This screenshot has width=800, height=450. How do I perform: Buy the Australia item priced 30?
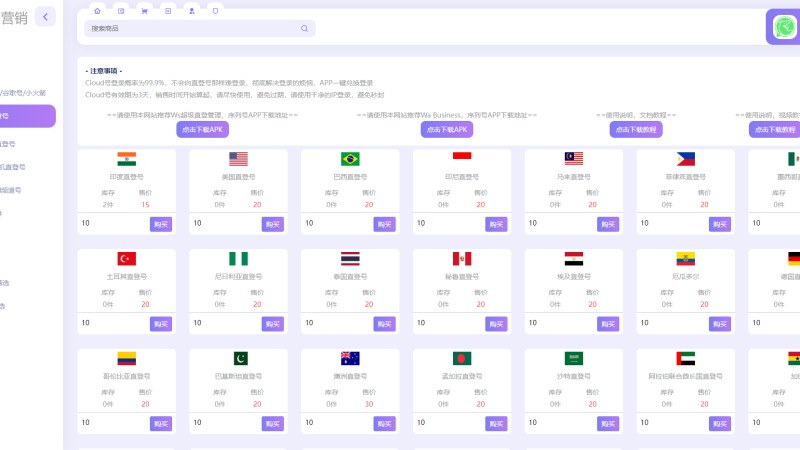(384, 423)
